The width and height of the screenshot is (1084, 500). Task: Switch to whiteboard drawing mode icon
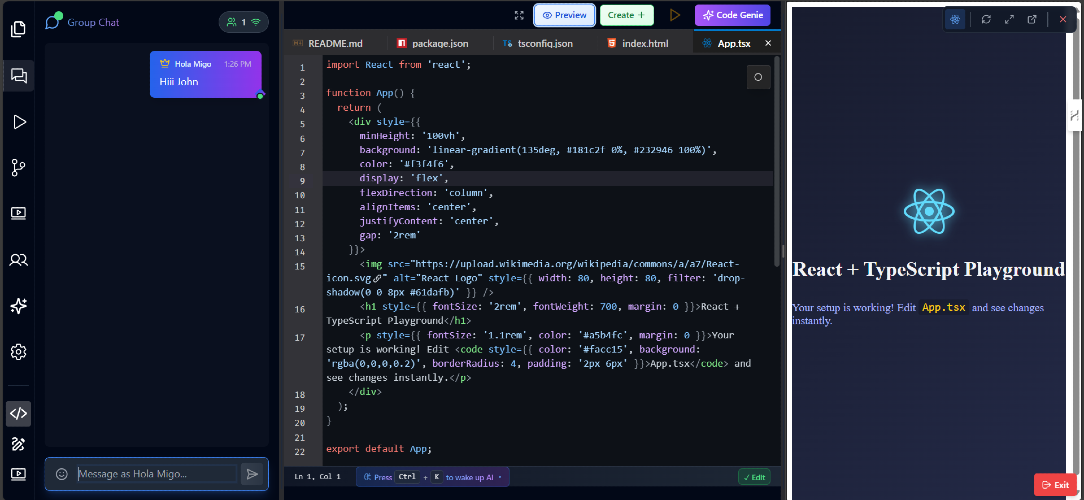(19, 443)
